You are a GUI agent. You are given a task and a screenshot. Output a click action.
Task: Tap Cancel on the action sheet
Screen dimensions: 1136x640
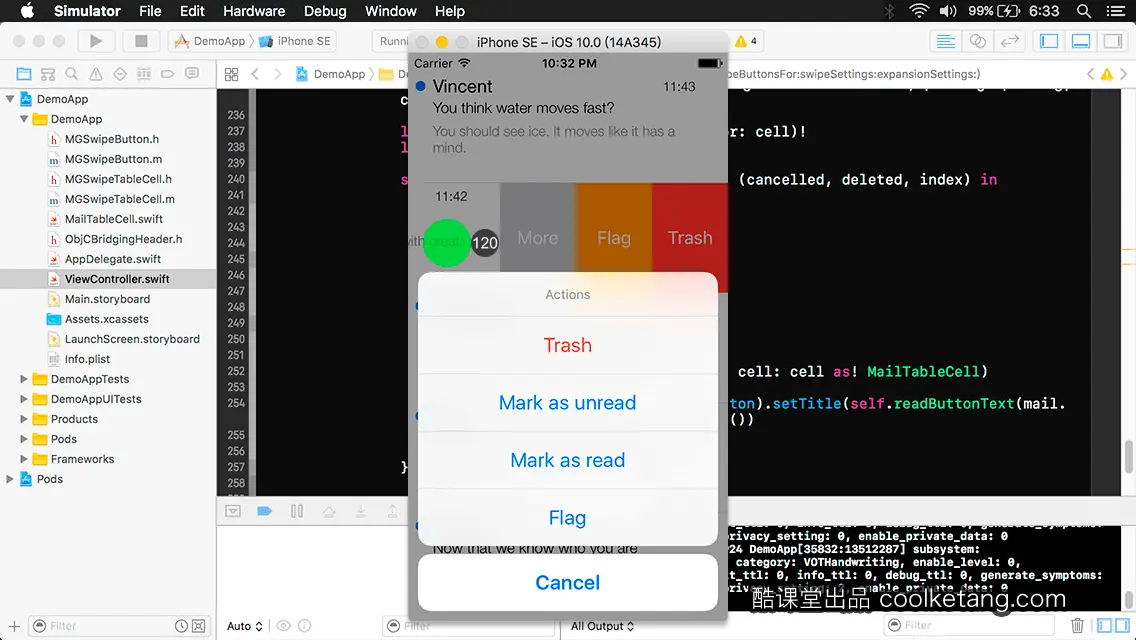[568, 583]
